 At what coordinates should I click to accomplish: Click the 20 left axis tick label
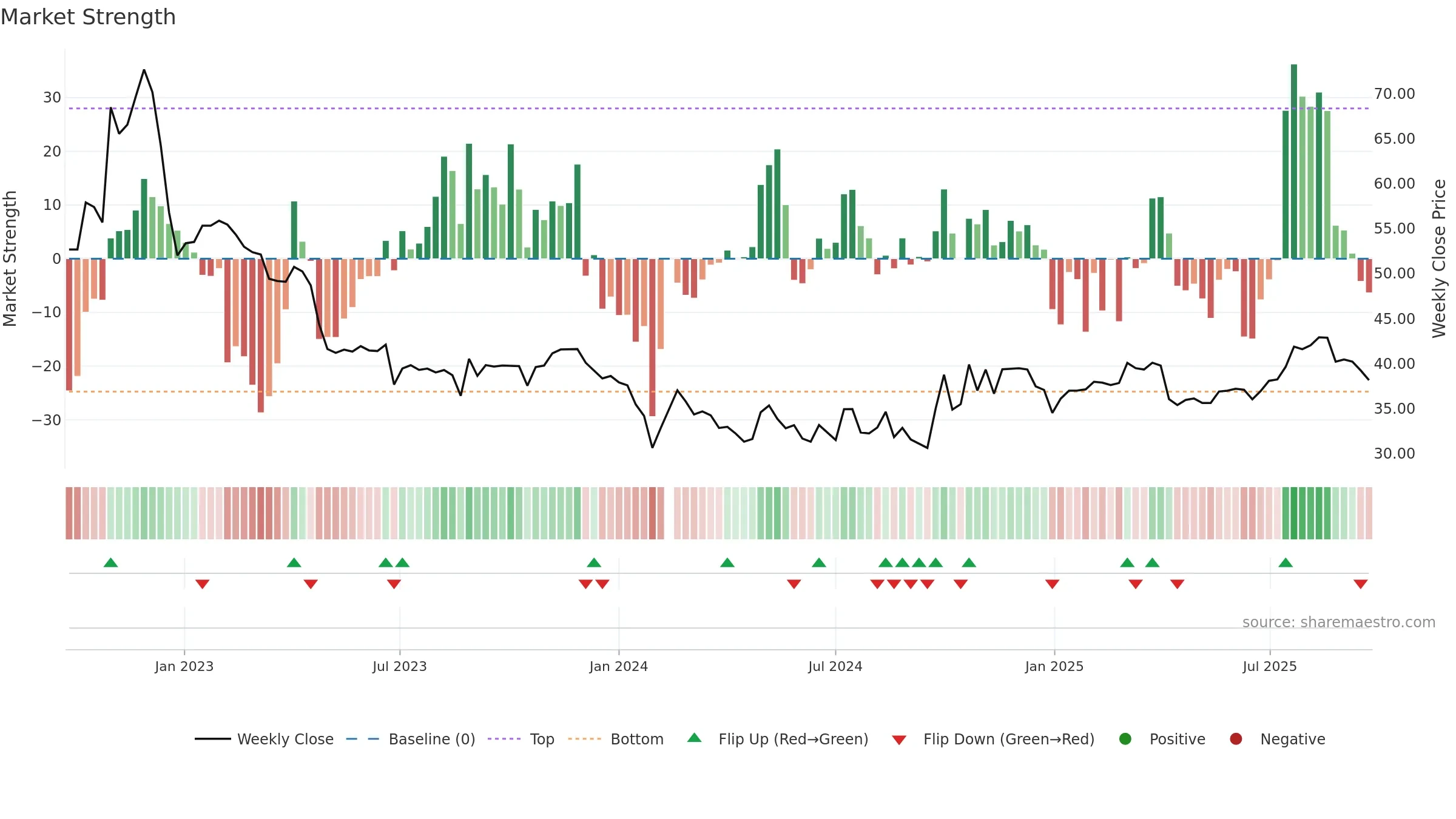click(x=52, y=151)
